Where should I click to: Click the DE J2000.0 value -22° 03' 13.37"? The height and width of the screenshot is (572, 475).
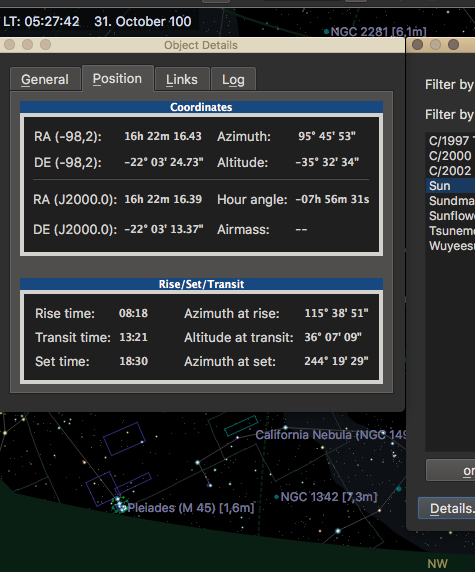(x=164, y=229)
